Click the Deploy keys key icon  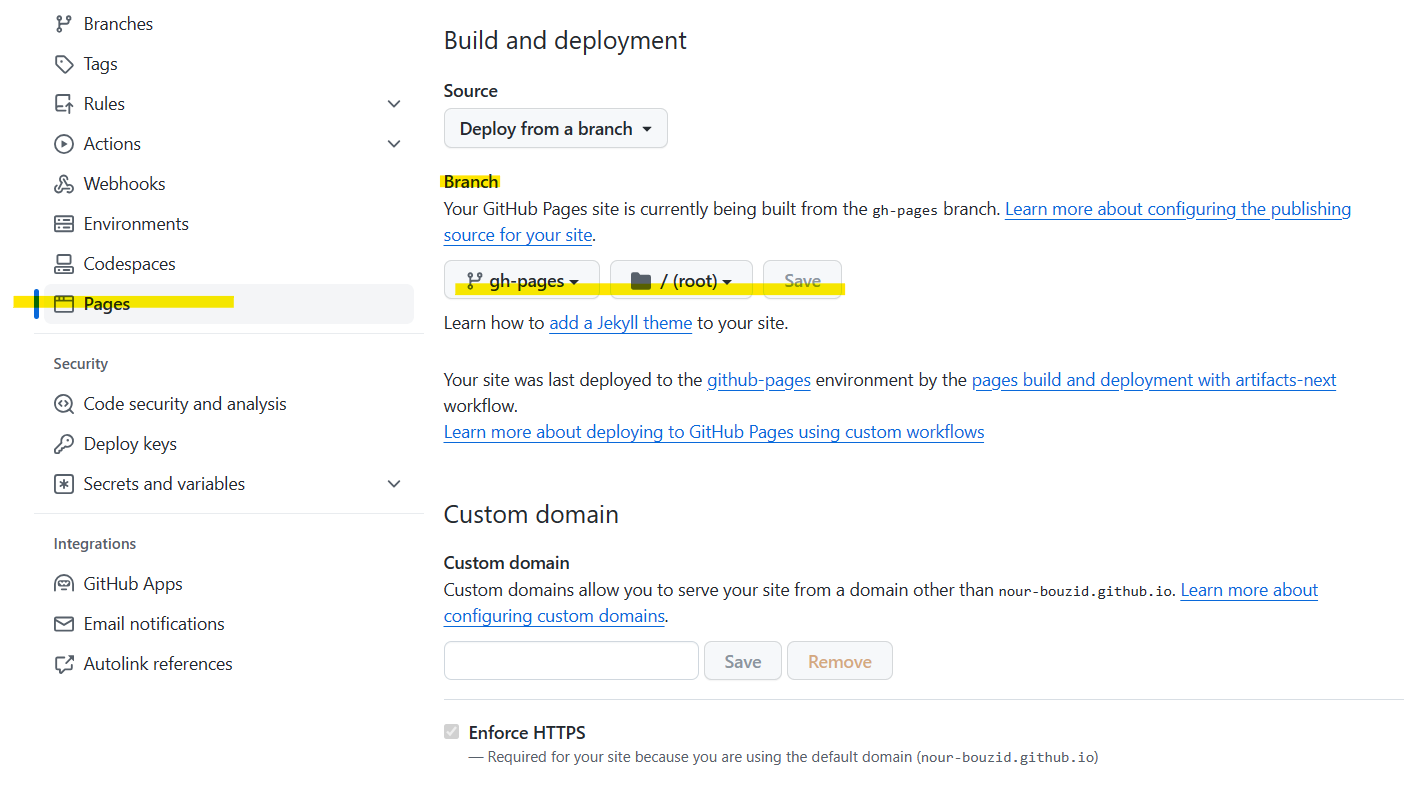(63, 443)
